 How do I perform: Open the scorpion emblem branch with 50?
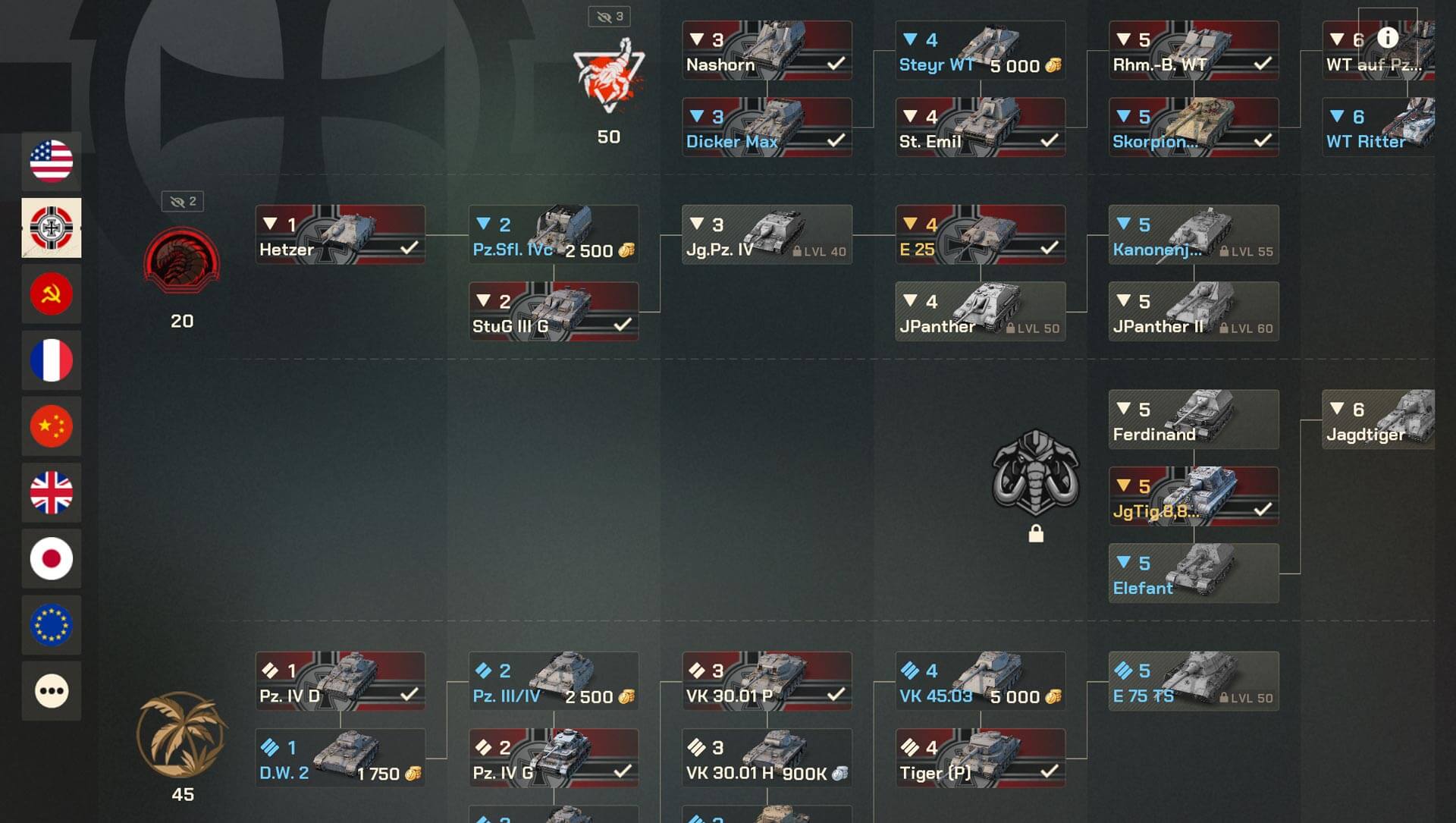pos(608,77)
